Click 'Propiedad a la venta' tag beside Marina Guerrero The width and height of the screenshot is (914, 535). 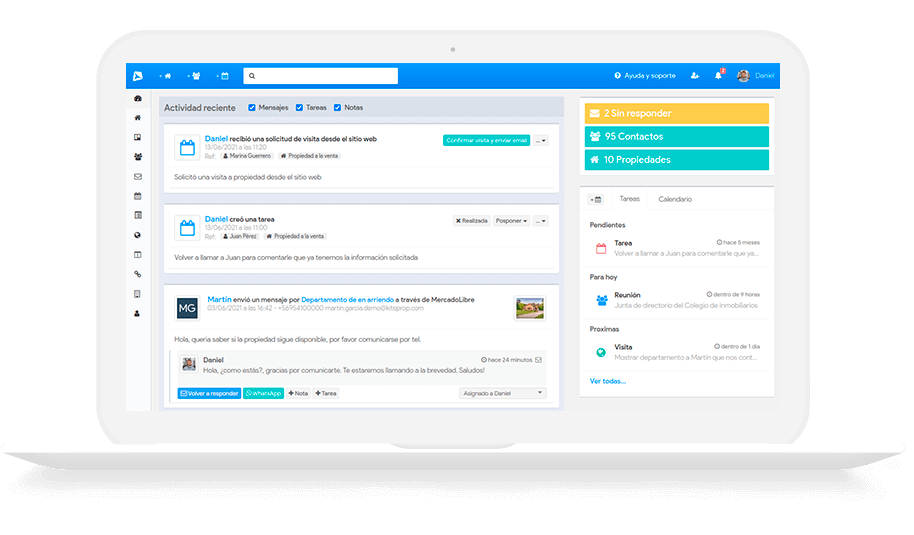pyautogui.click(x=310, y=156)
